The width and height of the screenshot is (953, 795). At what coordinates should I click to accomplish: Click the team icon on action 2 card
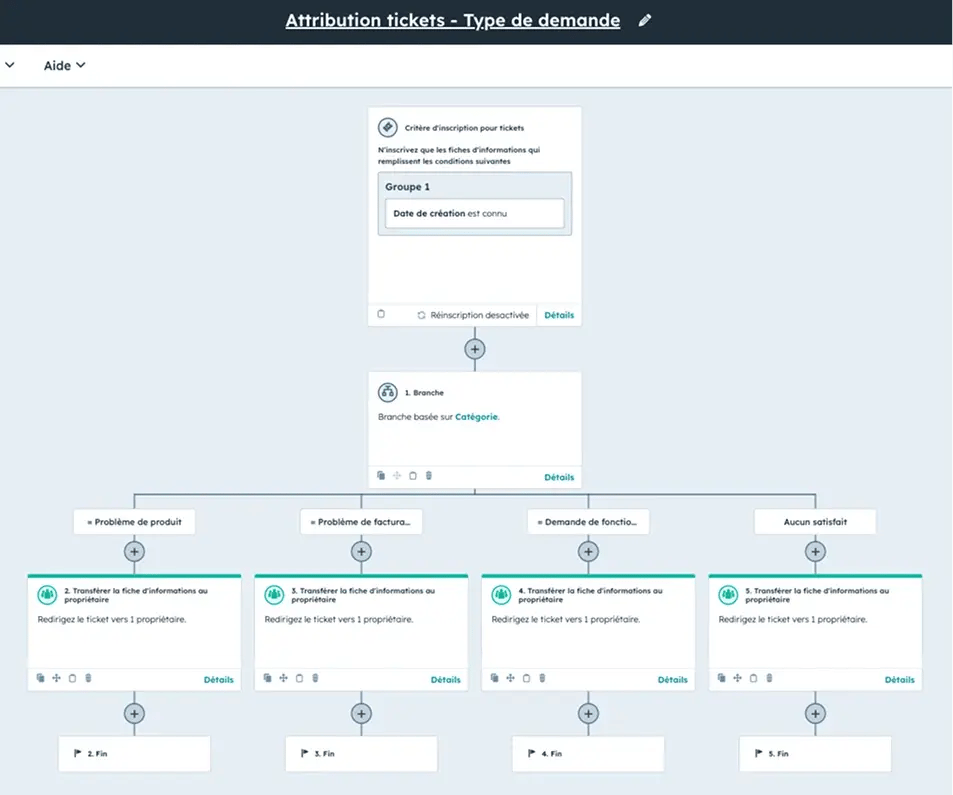47,594
